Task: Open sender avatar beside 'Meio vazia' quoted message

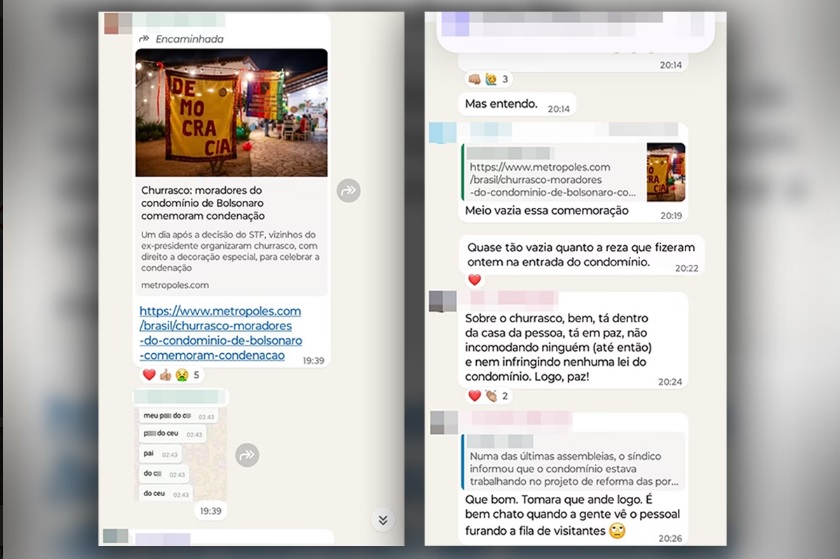Action: tap(443, 132)
